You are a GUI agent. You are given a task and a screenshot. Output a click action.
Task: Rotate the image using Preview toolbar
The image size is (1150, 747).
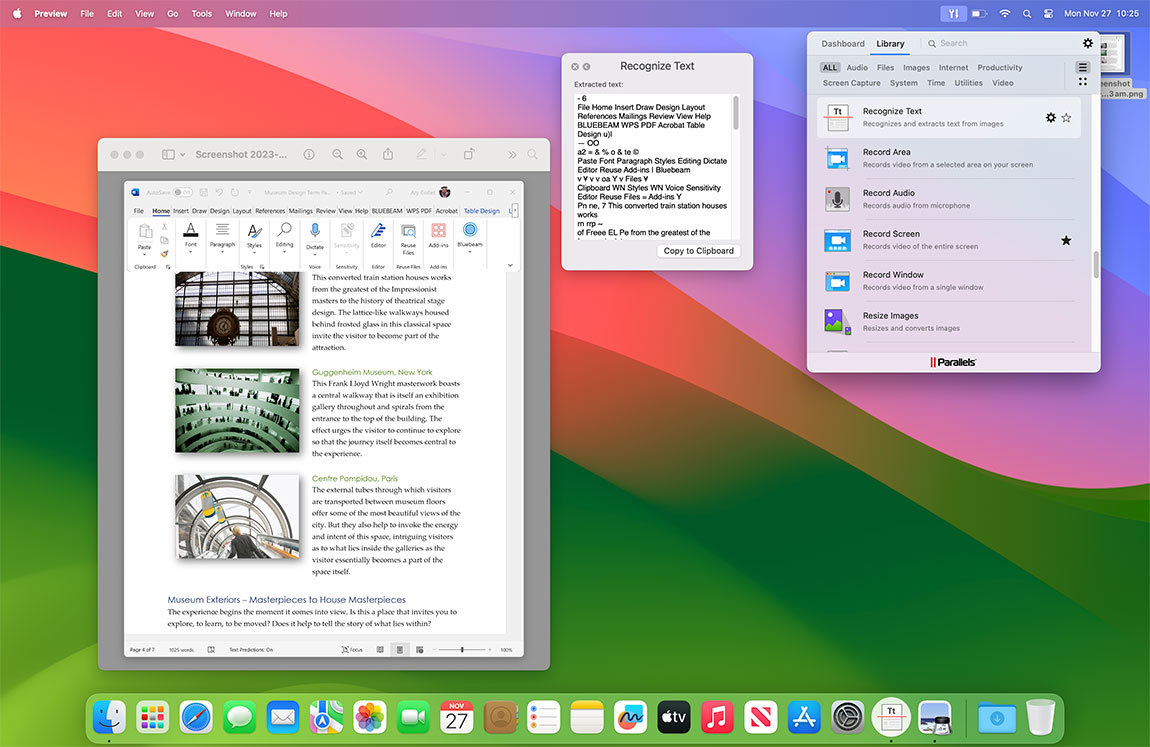point(470,155)
